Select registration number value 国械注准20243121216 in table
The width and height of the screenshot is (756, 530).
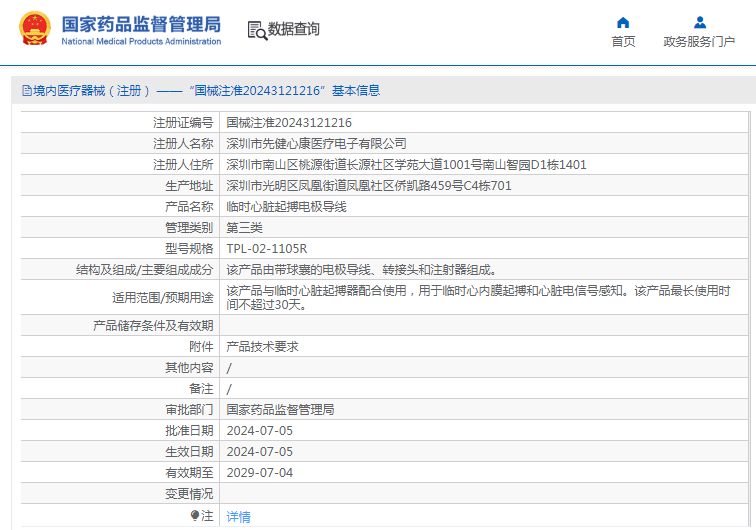click(289, 123)
